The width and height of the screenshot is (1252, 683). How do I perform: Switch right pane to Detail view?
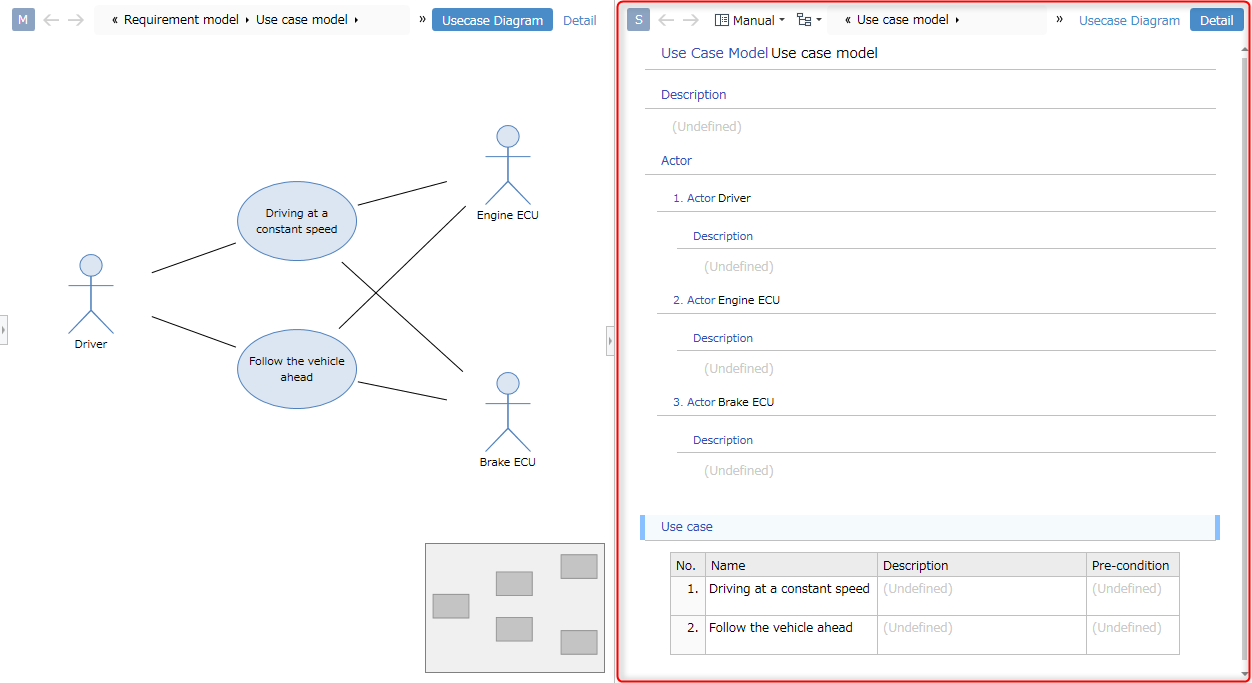coord(1216,20)
